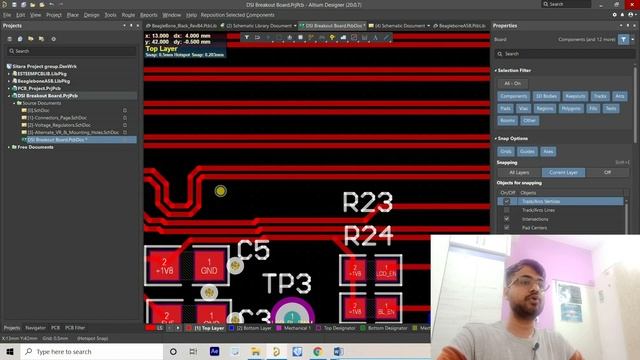Viewport: 640px width, 360px height.
Task: Toggle the Components selection filter
Action: pyautogui.click(x=513, y=96)
